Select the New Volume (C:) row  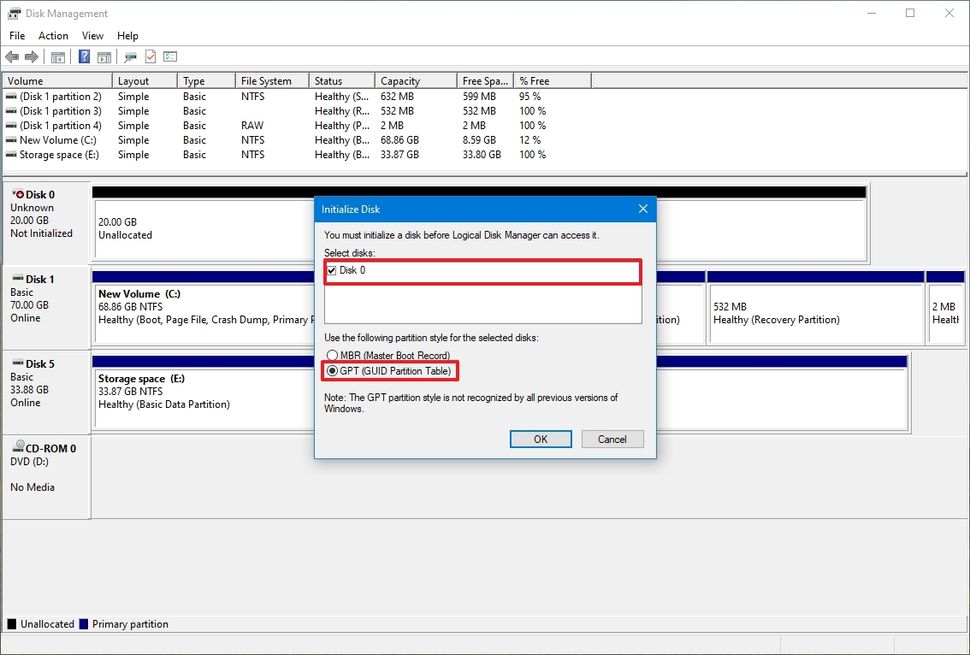click(x=55, y=140)
